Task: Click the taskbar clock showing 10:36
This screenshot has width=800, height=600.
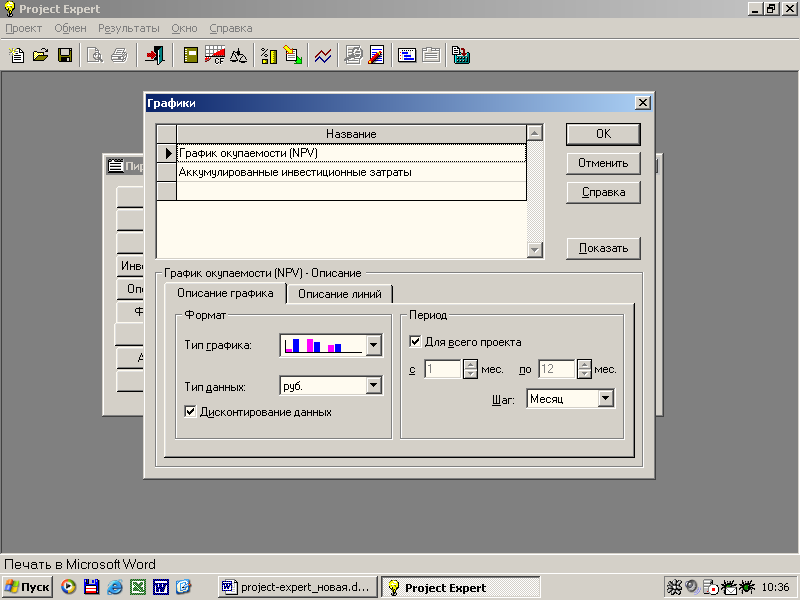Action: (x=776, y=588)
